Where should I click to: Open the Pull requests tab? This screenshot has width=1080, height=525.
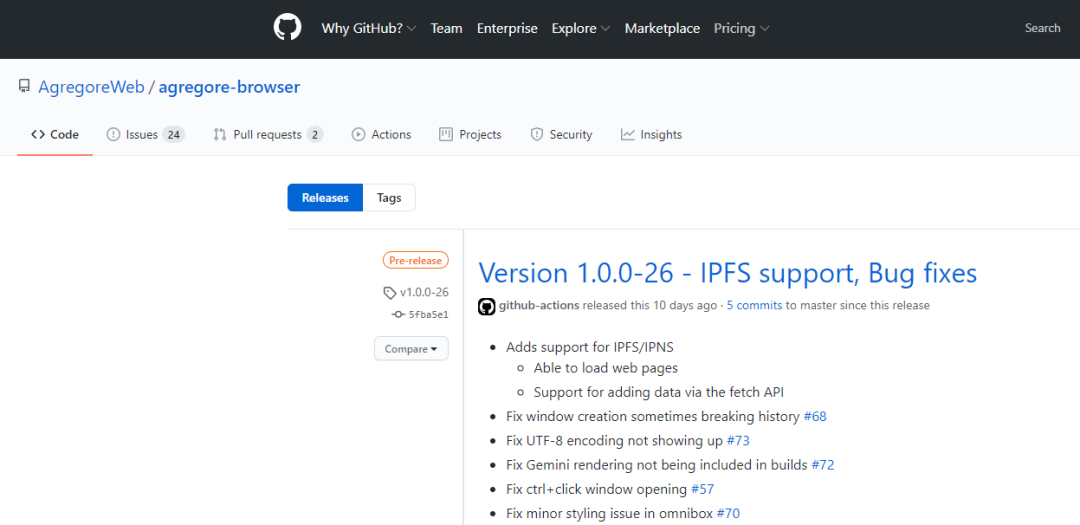[269, 134]
